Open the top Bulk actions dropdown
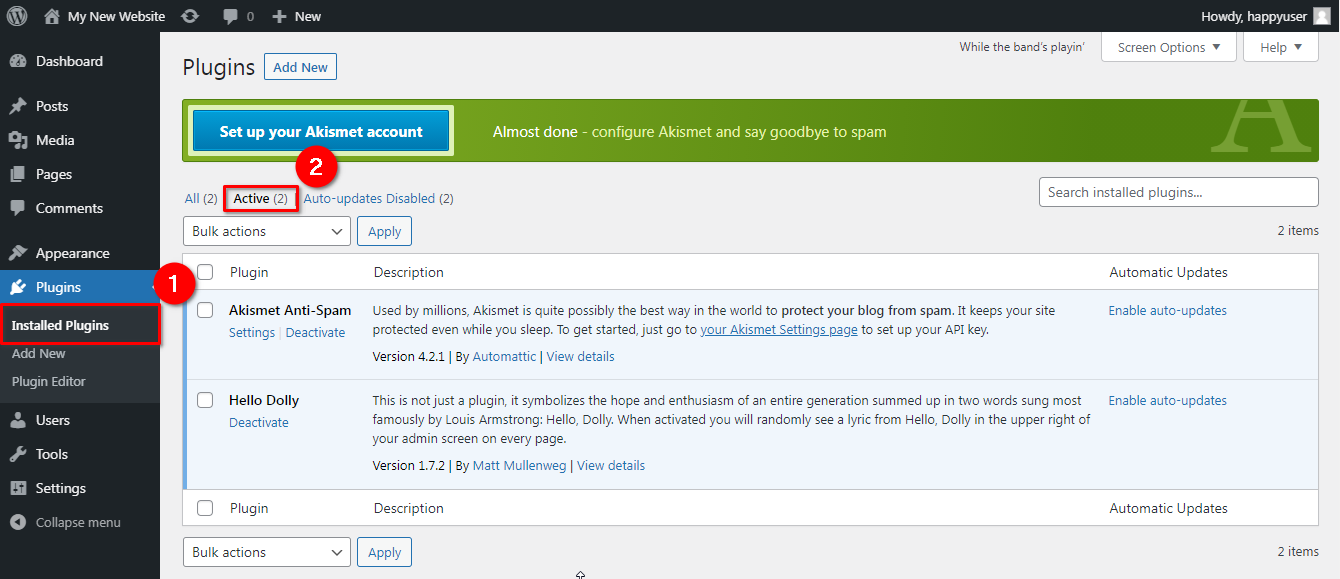This screenshot has width=1340, height=579. [267, 231]
